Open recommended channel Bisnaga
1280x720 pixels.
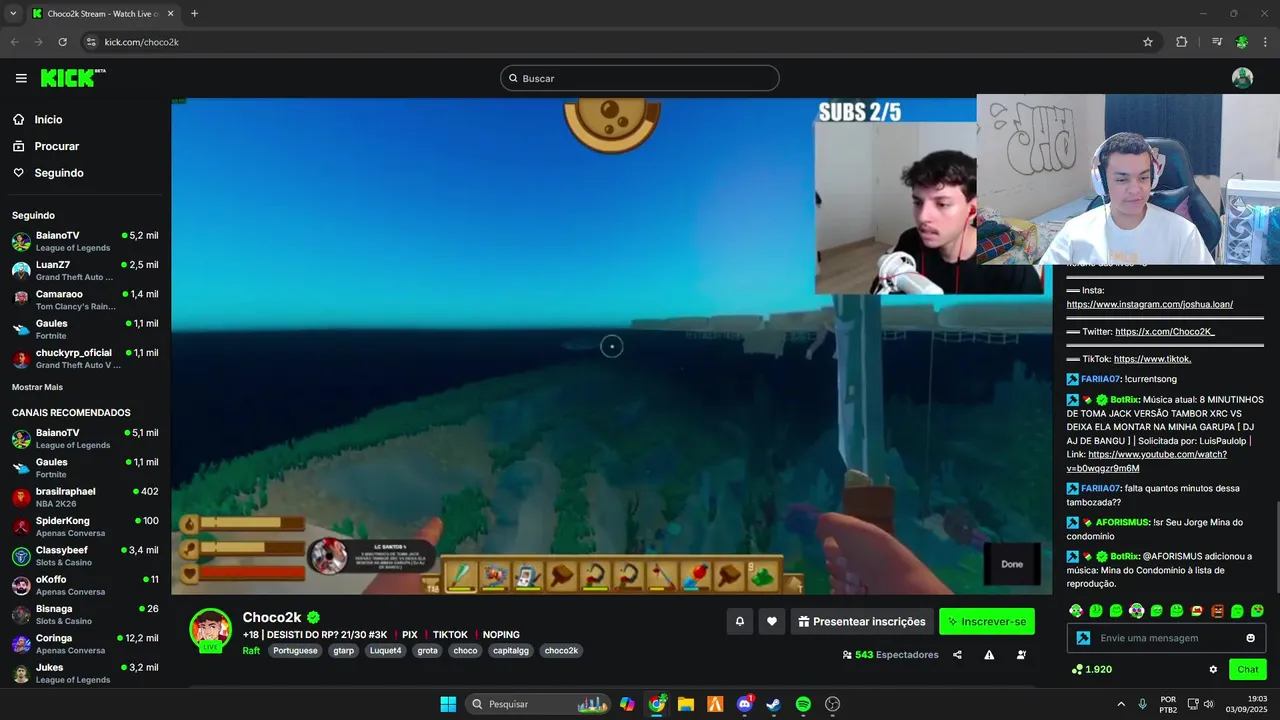pos(85,614)
